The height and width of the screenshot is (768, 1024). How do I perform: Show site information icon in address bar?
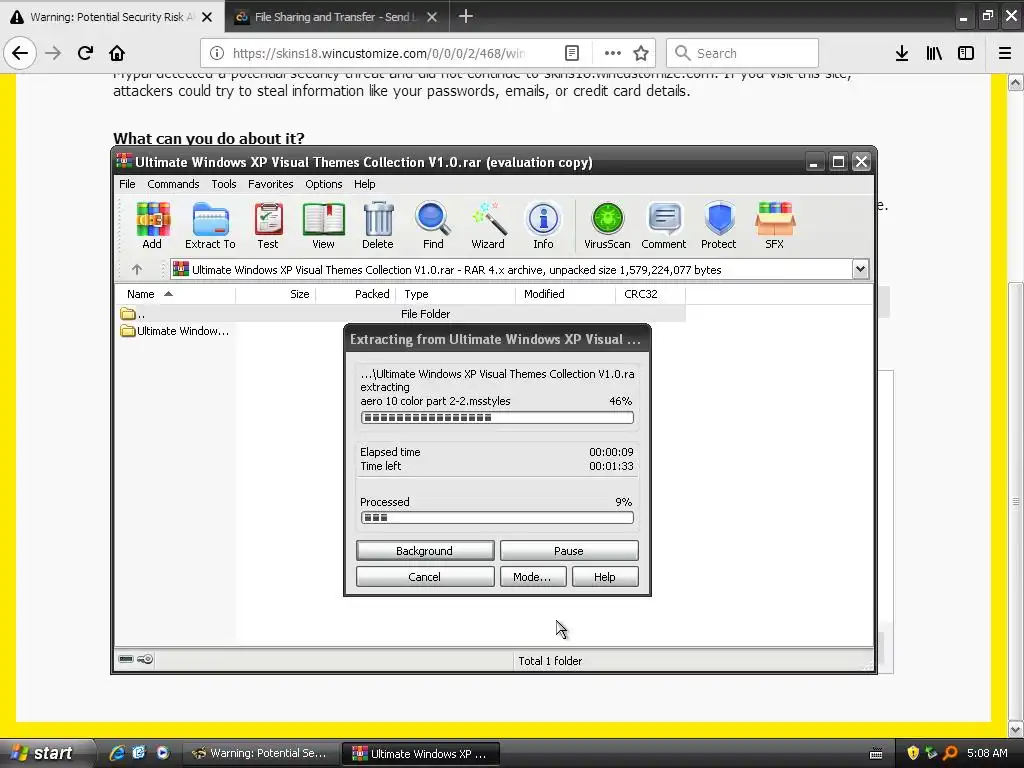pyautogui.click(x=217, y=53)
